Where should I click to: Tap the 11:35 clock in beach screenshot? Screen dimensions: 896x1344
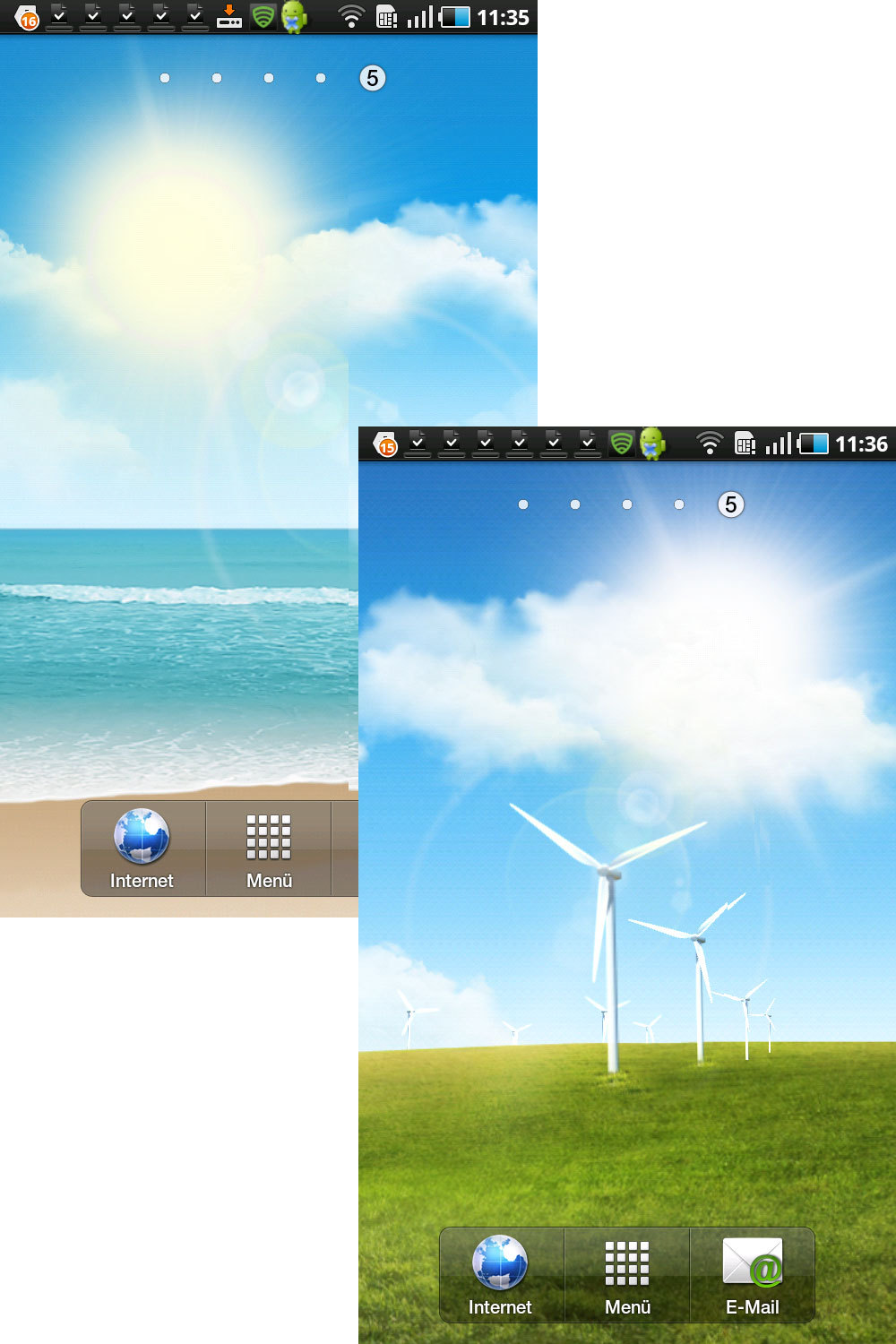pos(503,18)
